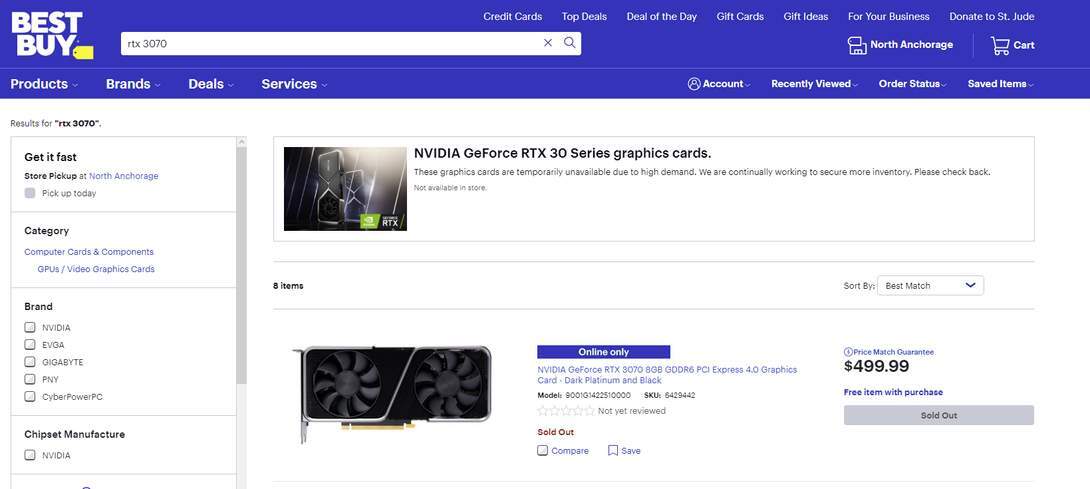Expand the Products menu
The height and width of the screenshot is (489, 1090).
point(44,84)
